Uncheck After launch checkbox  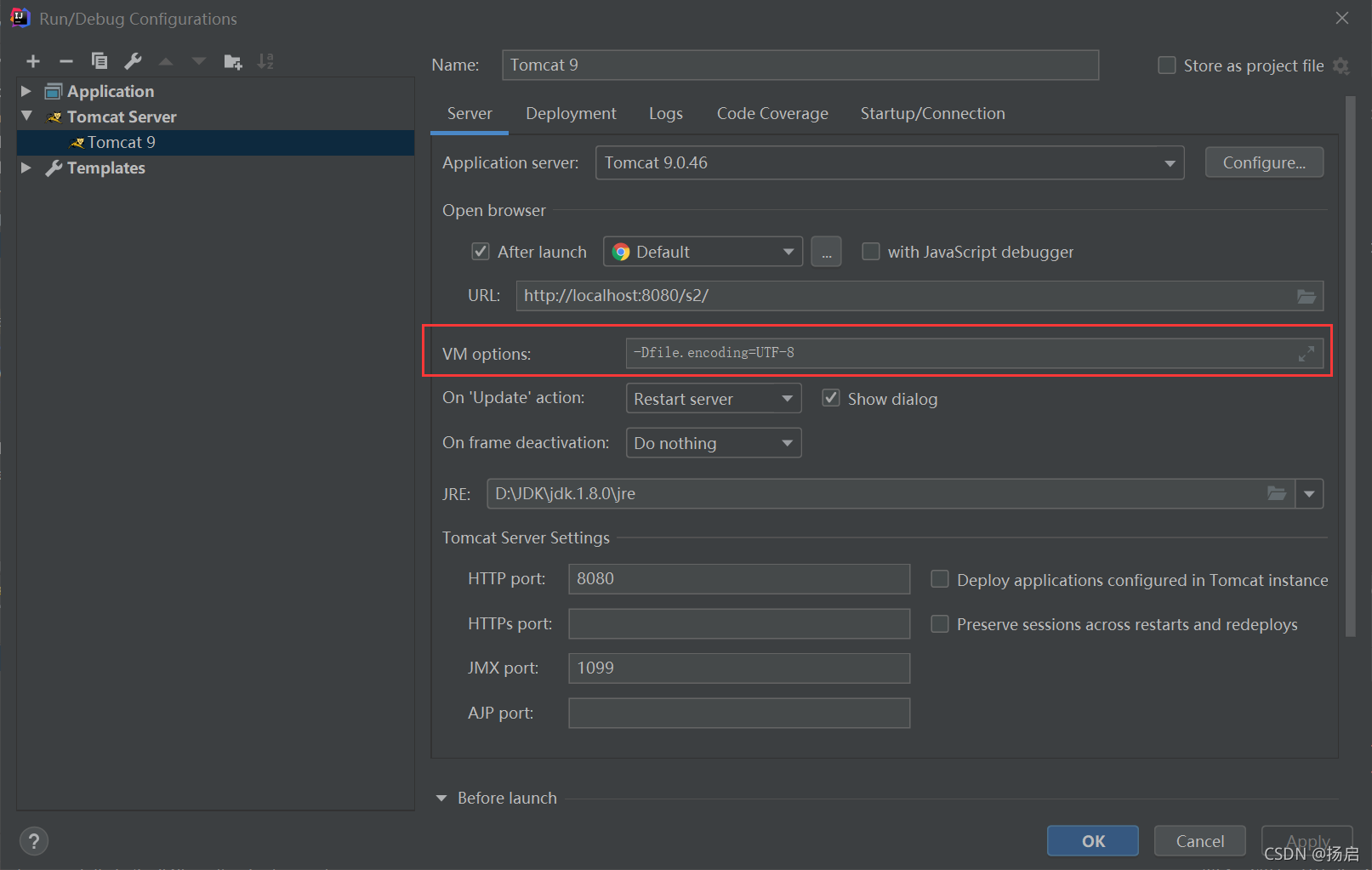point(481,252)
